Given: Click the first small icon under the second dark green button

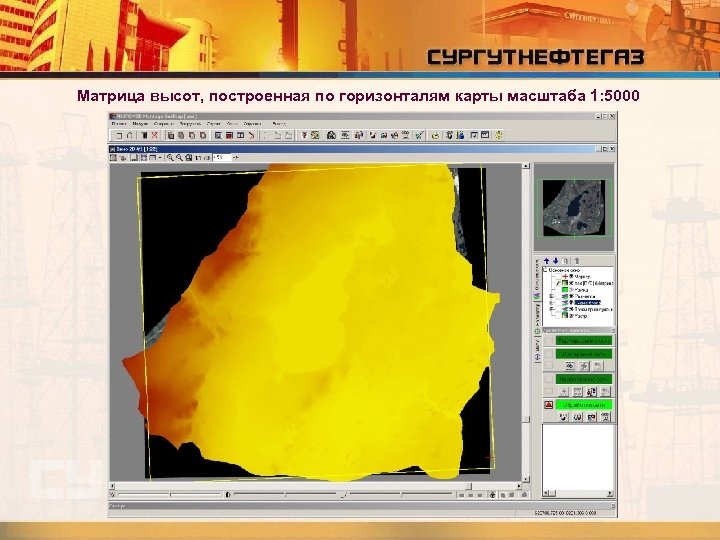Looking at the screenshot, I should (570, 366).
